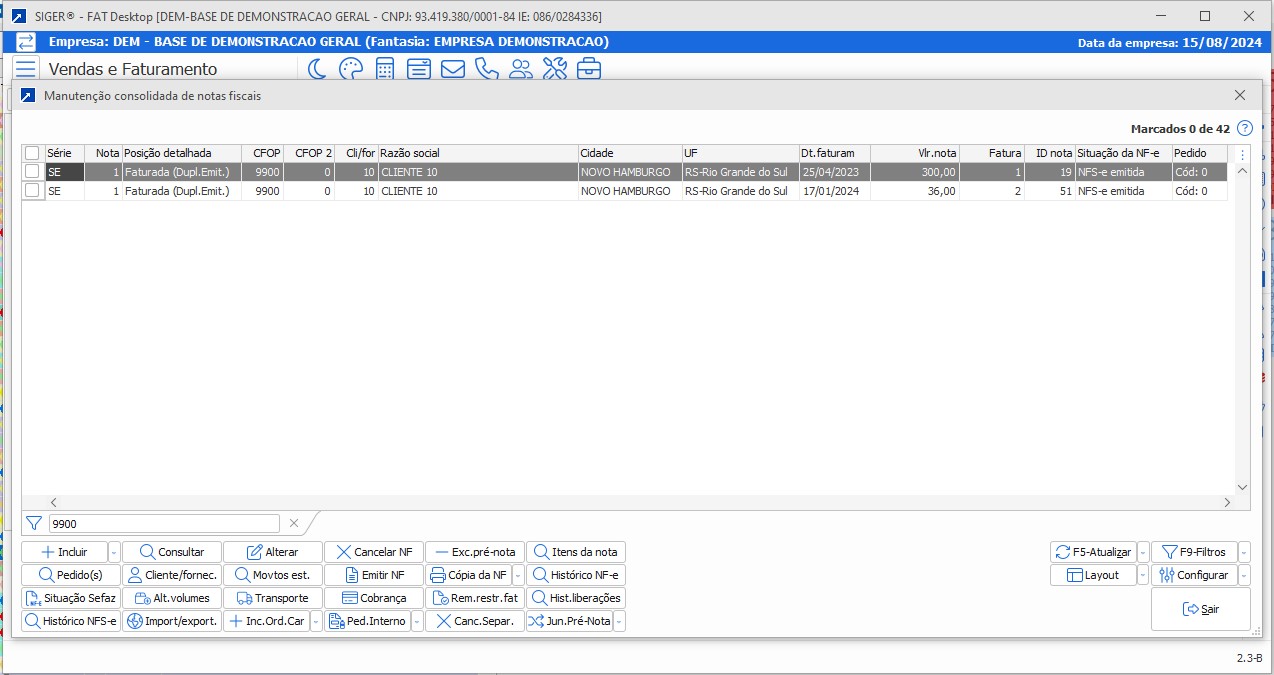1274x675 pixels.
Task: Click the wrench and screwdriver tools icon
Action: tap(555, 69)
